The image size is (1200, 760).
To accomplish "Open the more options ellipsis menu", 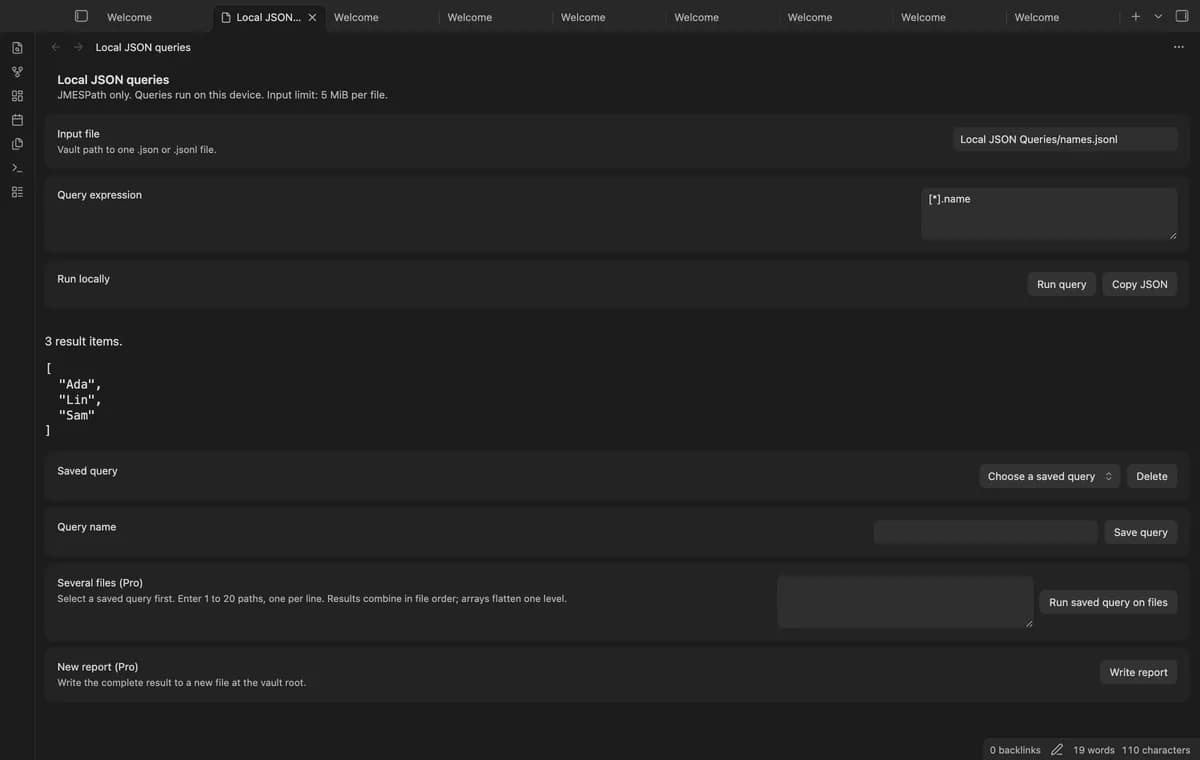I will pyautogui.click(x=1179, y=47).
